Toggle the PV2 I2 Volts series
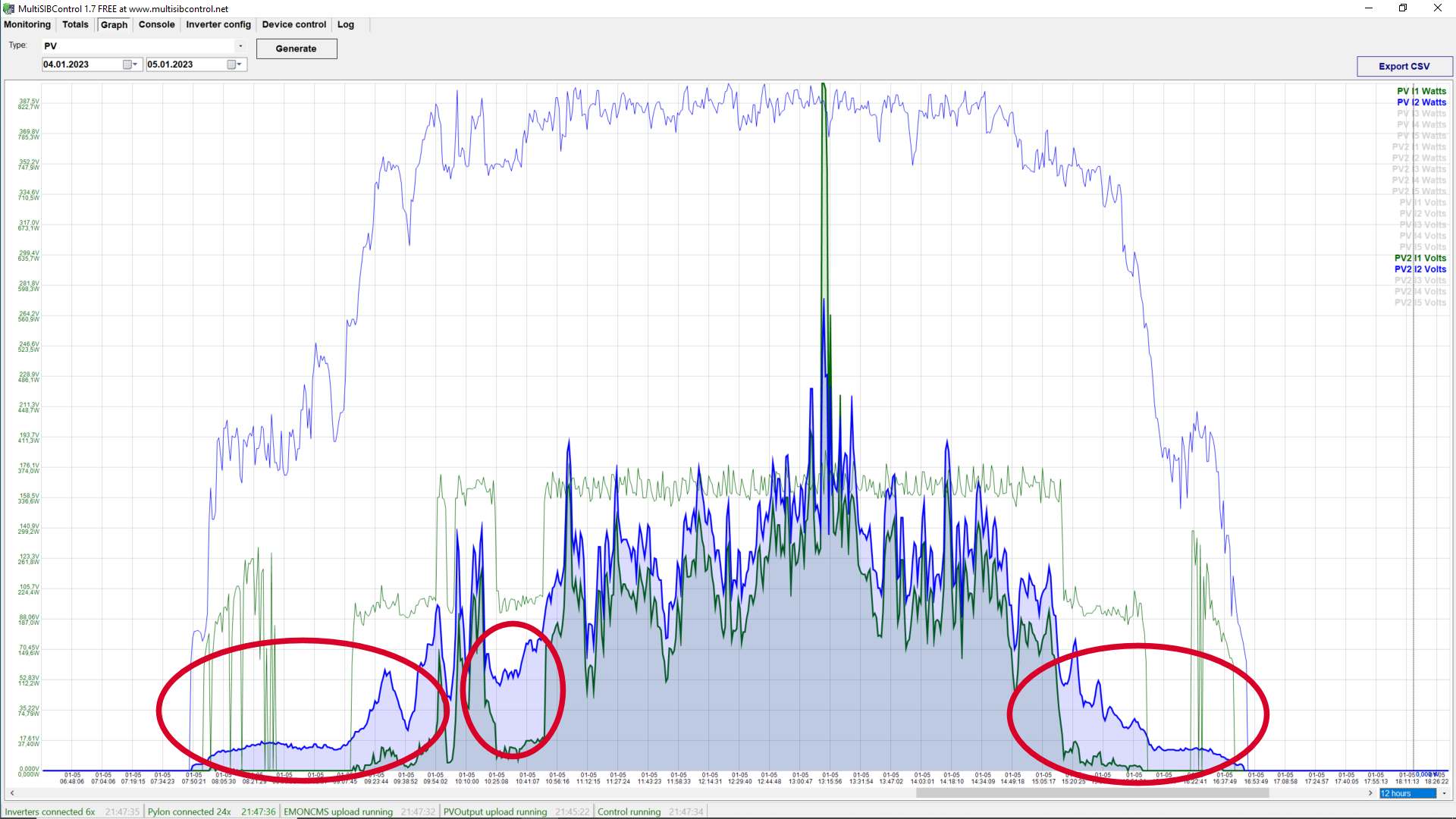The width and height of the screenshot is (1456, 819). click(x=1420, y=269)
